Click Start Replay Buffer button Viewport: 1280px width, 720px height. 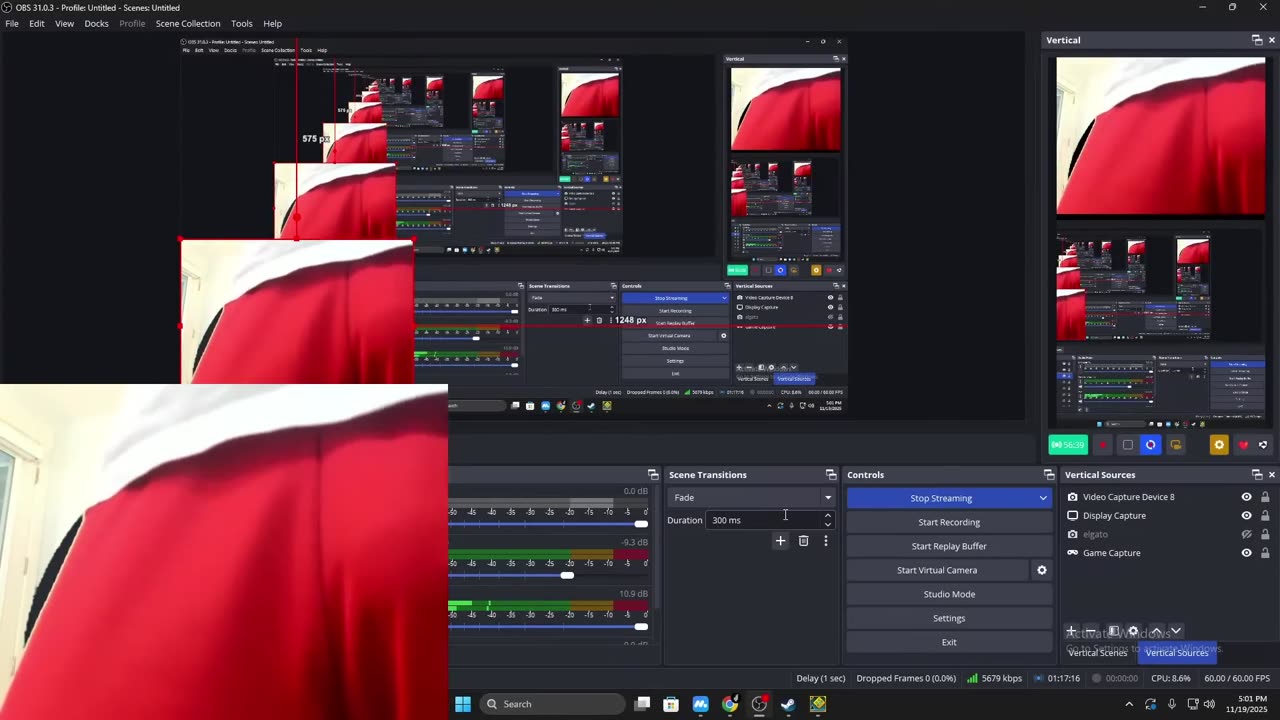(949, 546)
